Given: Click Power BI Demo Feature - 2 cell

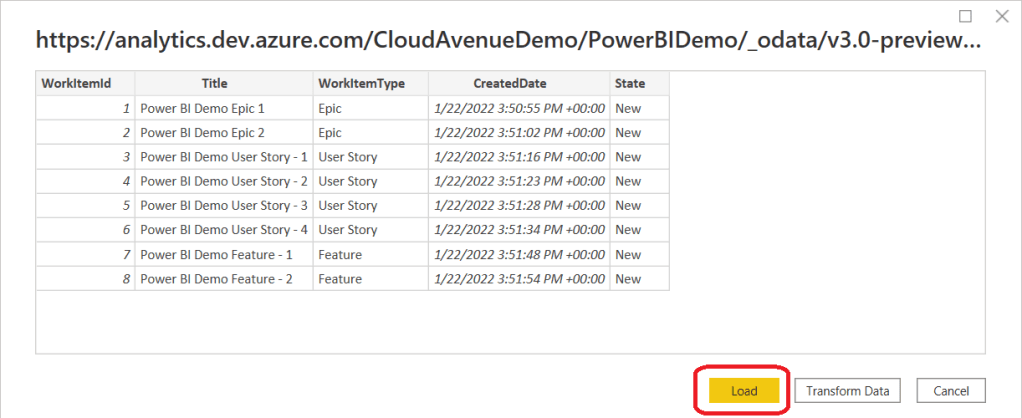Looking at the screenshot, I should (x=216, y=279).
